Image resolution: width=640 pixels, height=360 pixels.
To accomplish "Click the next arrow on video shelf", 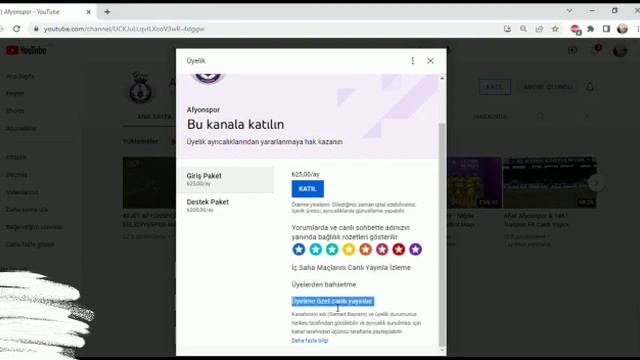I will click(596, 183).
